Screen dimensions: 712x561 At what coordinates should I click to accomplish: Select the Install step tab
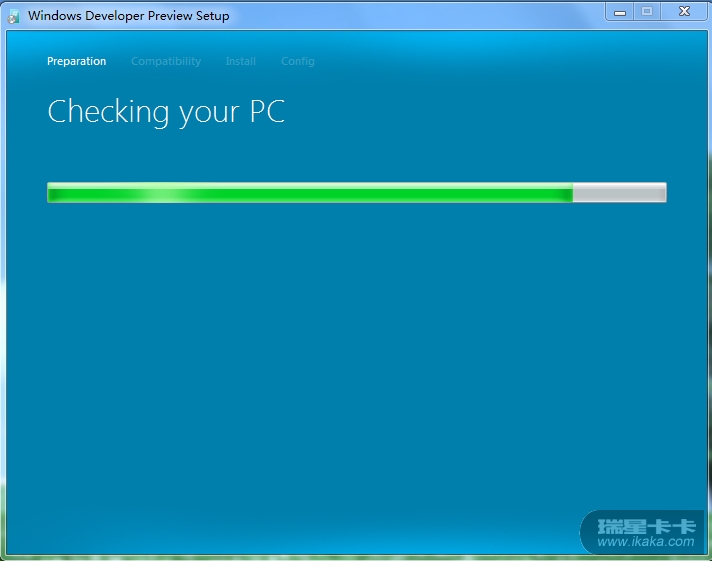(241, 61)
